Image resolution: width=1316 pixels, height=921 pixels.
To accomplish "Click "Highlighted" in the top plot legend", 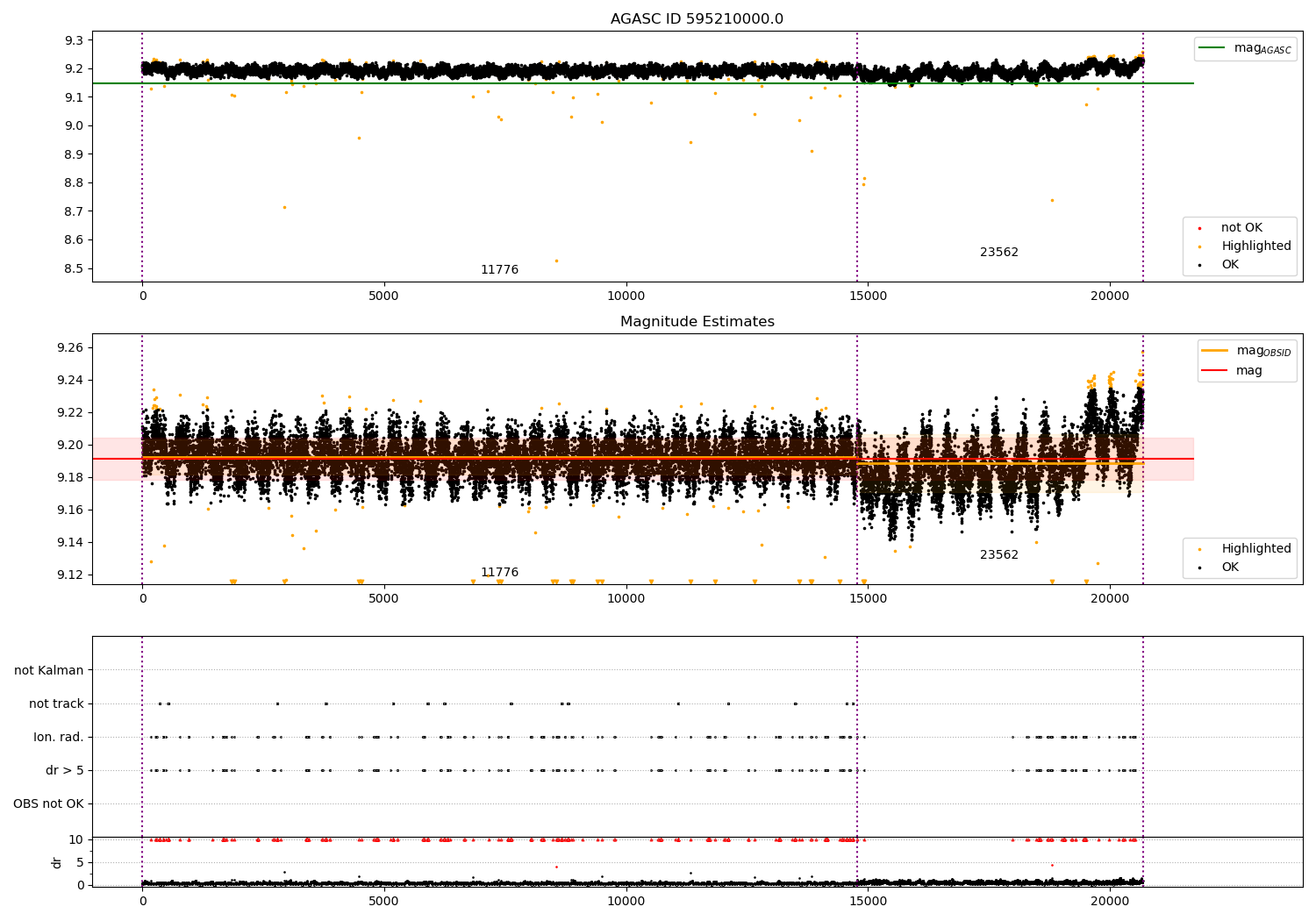I will (x=1245, y=246).
